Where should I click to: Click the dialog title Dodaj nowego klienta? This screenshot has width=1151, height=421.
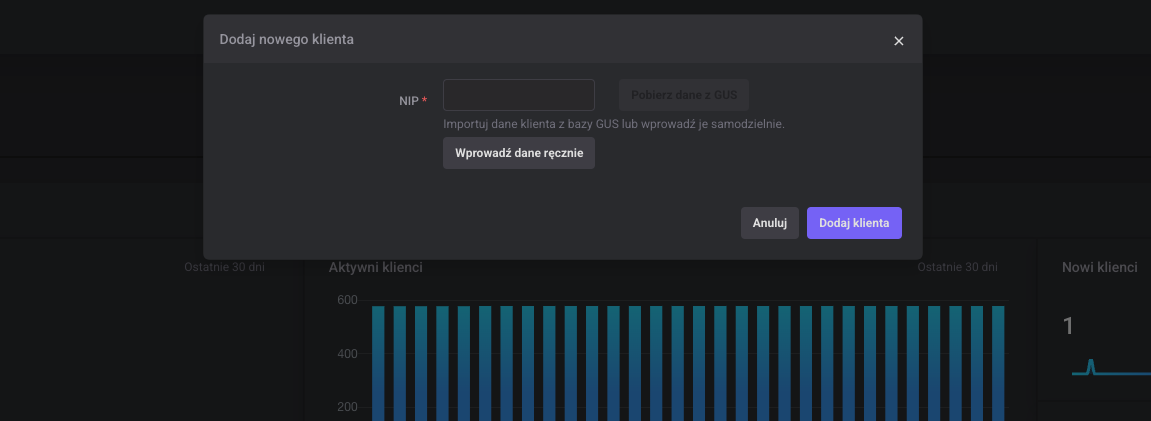tap(286, 40)
